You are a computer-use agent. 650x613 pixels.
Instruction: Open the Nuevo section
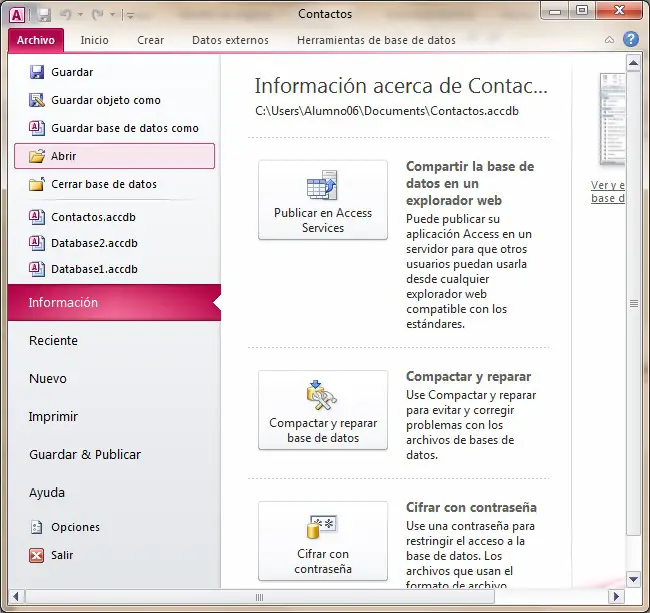(x=48, y=379)
